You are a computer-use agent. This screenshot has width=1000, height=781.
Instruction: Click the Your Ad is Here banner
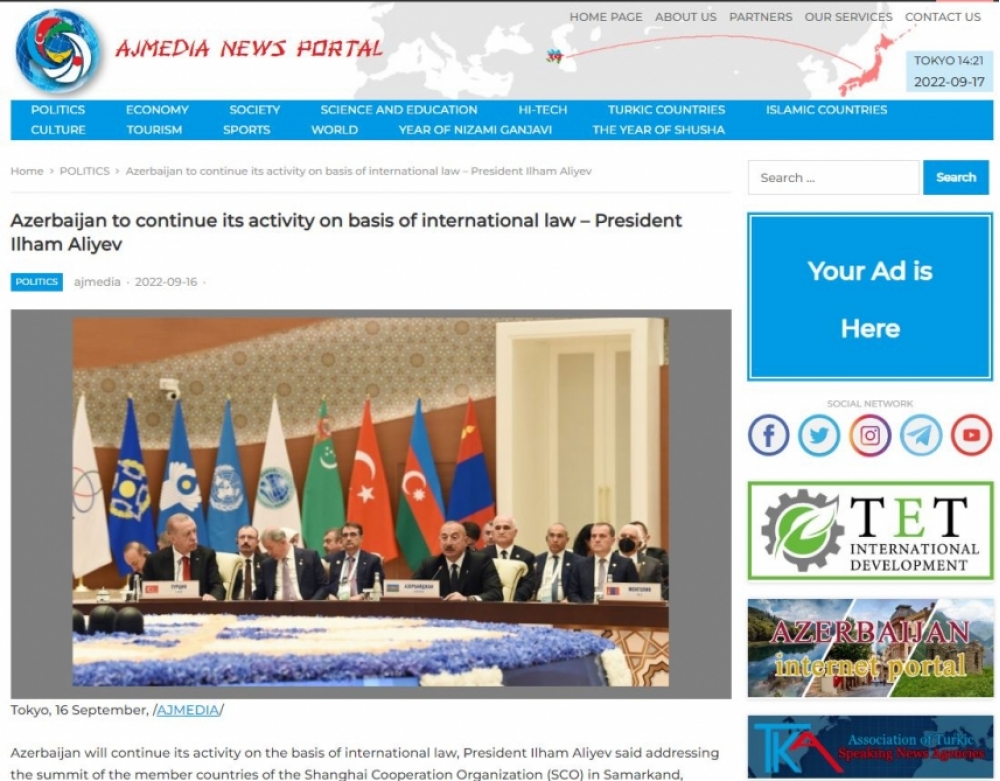(870, 297)
